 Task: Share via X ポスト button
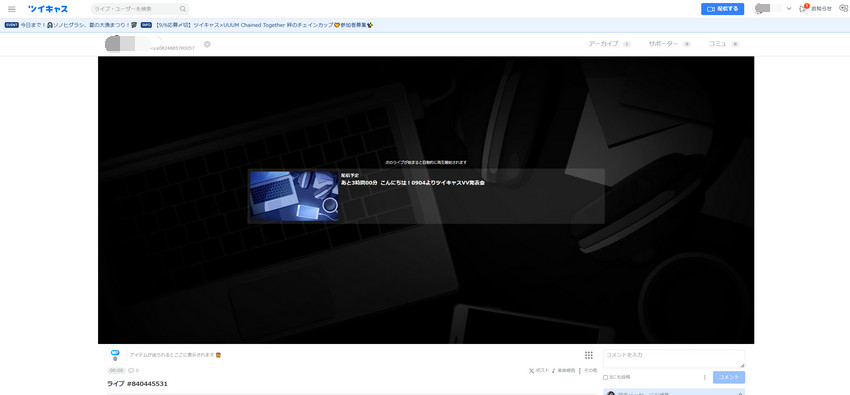[x=538, y=371]
